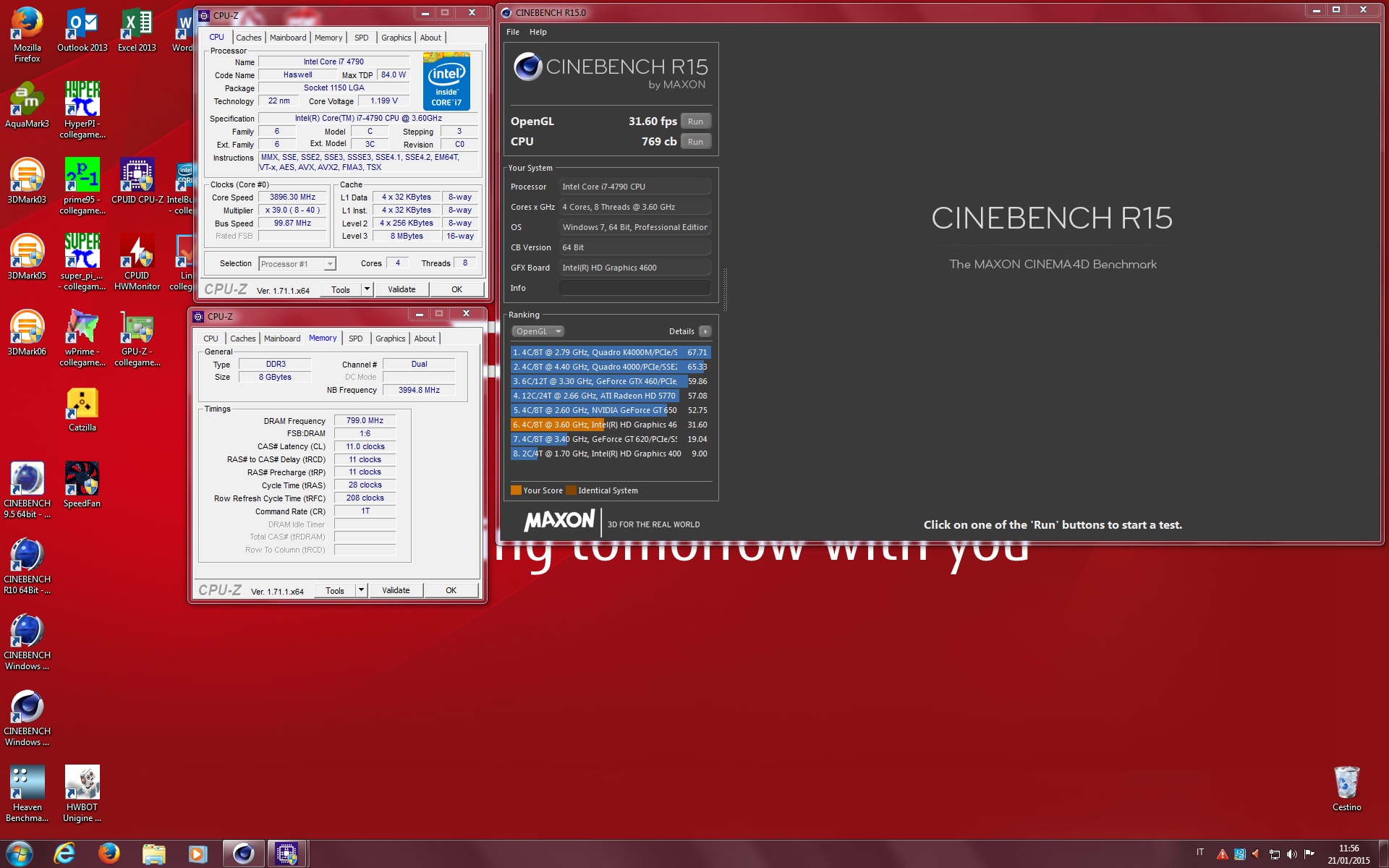
Task: Click Validate in top CPU-Z window
Action: pyautogui.click(x=402, y=289)
